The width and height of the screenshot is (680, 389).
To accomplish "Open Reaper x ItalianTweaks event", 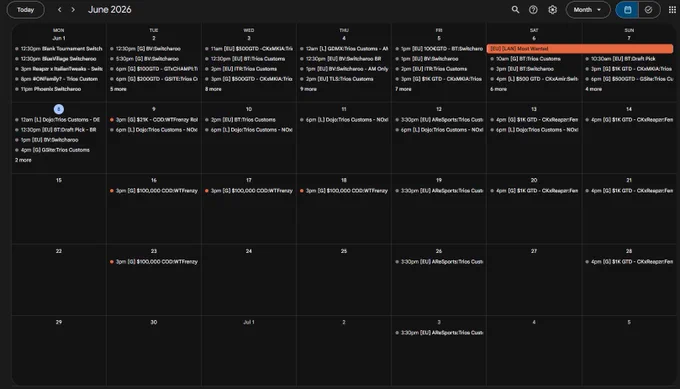I will [x=59, y=69].
